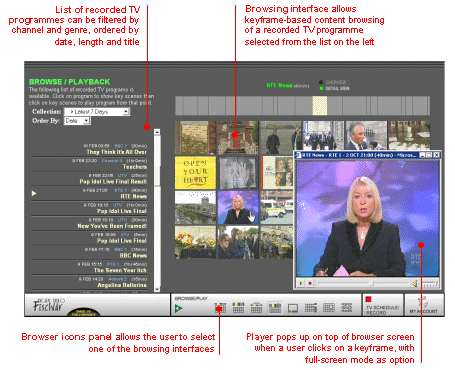The width and height of the screenshot is (455, 370).
Task: Click the programme list scrollbar up arrow
Action: coord(157,132)
